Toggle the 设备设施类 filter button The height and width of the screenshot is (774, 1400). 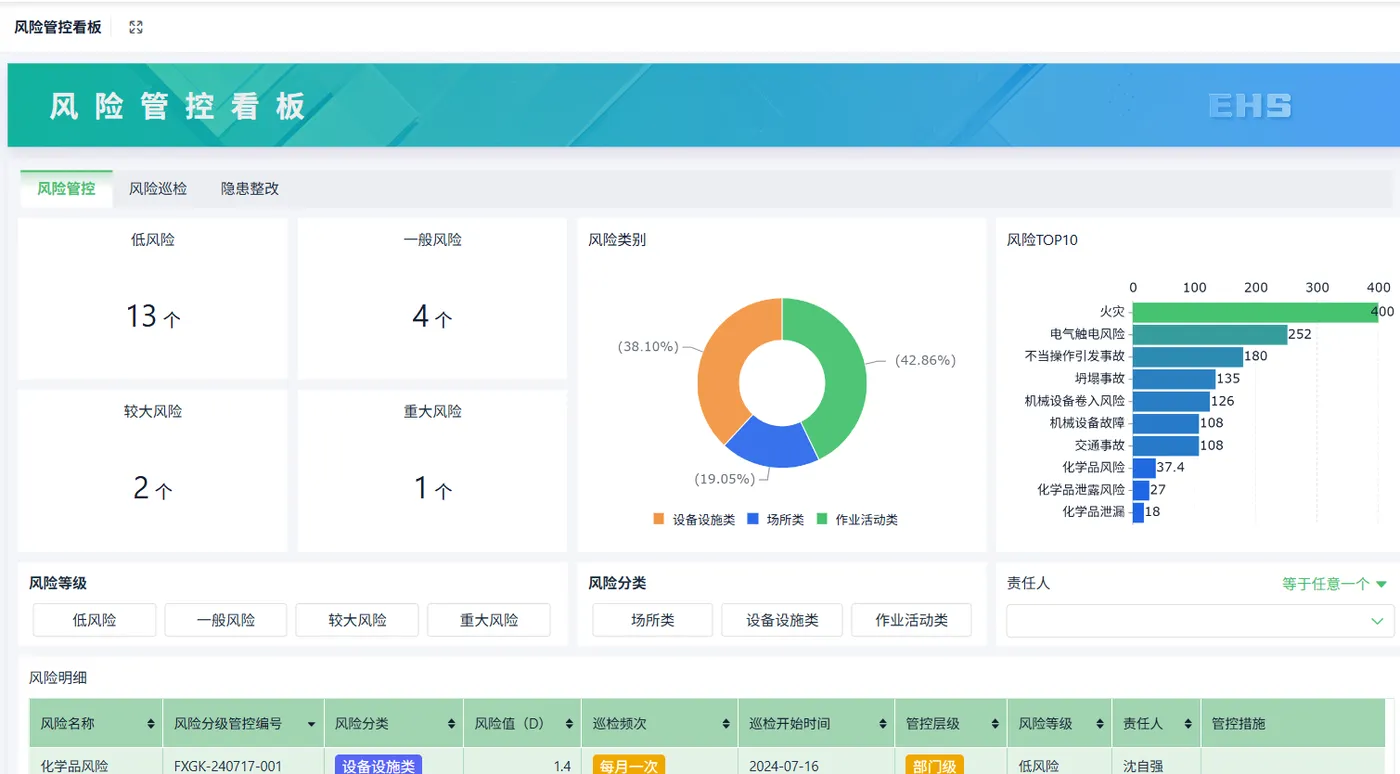782,620
